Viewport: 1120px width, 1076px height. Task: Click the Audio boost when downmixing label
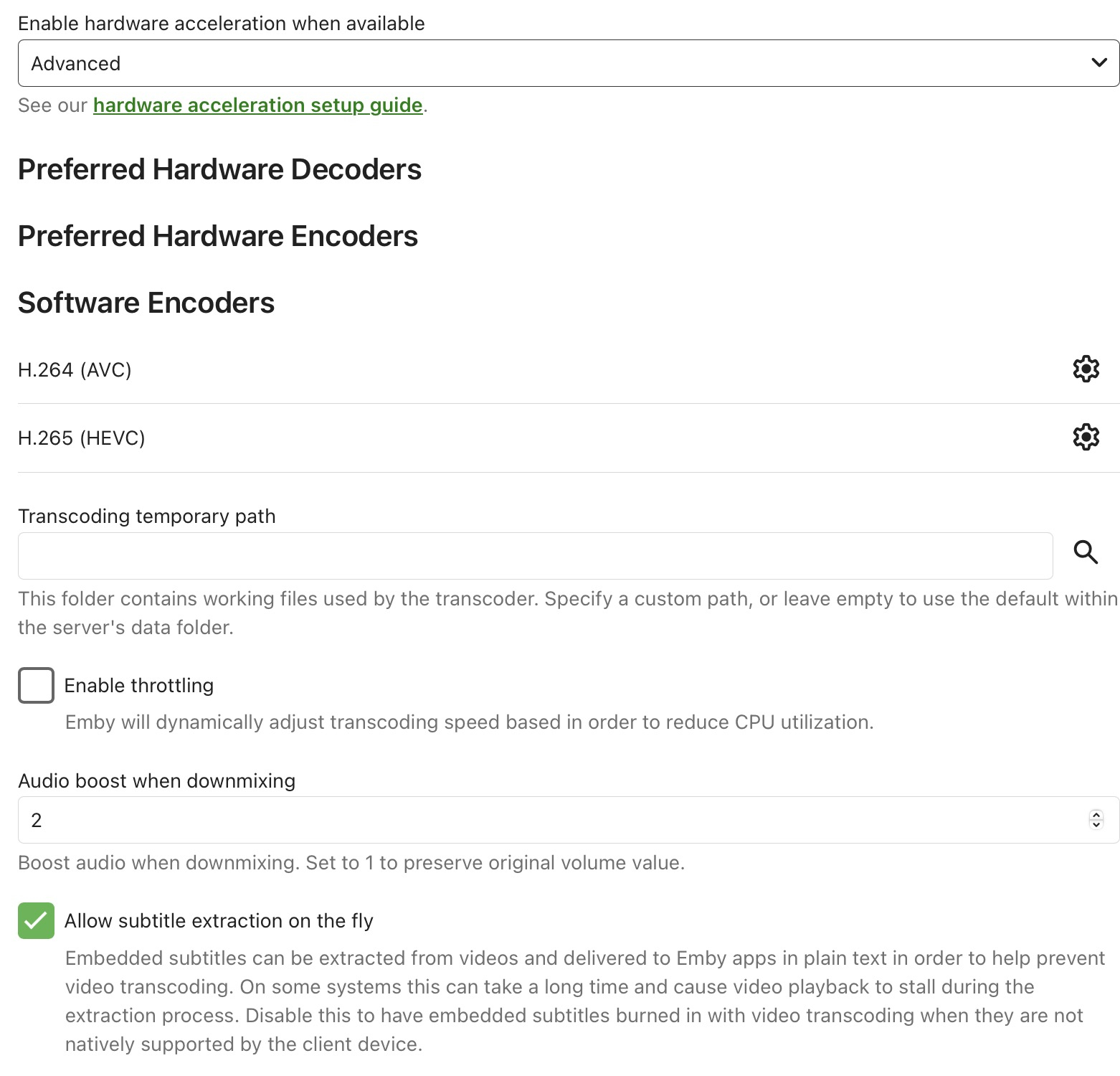(x=156, y=781)
